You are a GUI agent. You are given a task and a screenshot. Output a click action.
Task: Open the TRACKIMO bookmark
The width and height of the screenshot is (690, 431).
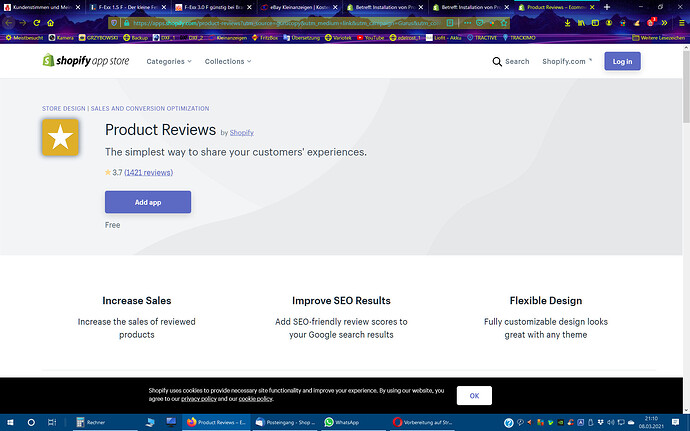click(x=519, y=38)
